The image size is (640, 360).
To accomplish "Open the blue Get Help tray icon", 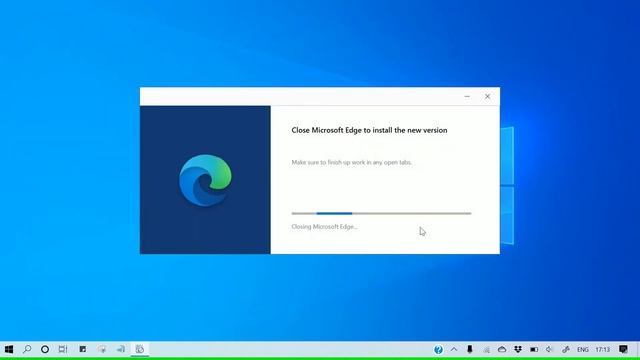I will coord(438,350).
